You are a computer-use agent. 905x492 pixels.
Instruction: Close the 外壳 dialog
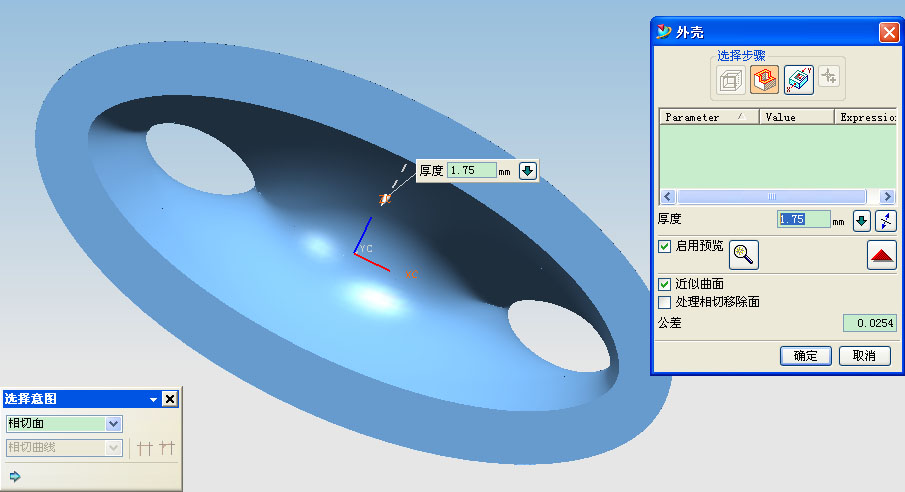tap(889, 32)
